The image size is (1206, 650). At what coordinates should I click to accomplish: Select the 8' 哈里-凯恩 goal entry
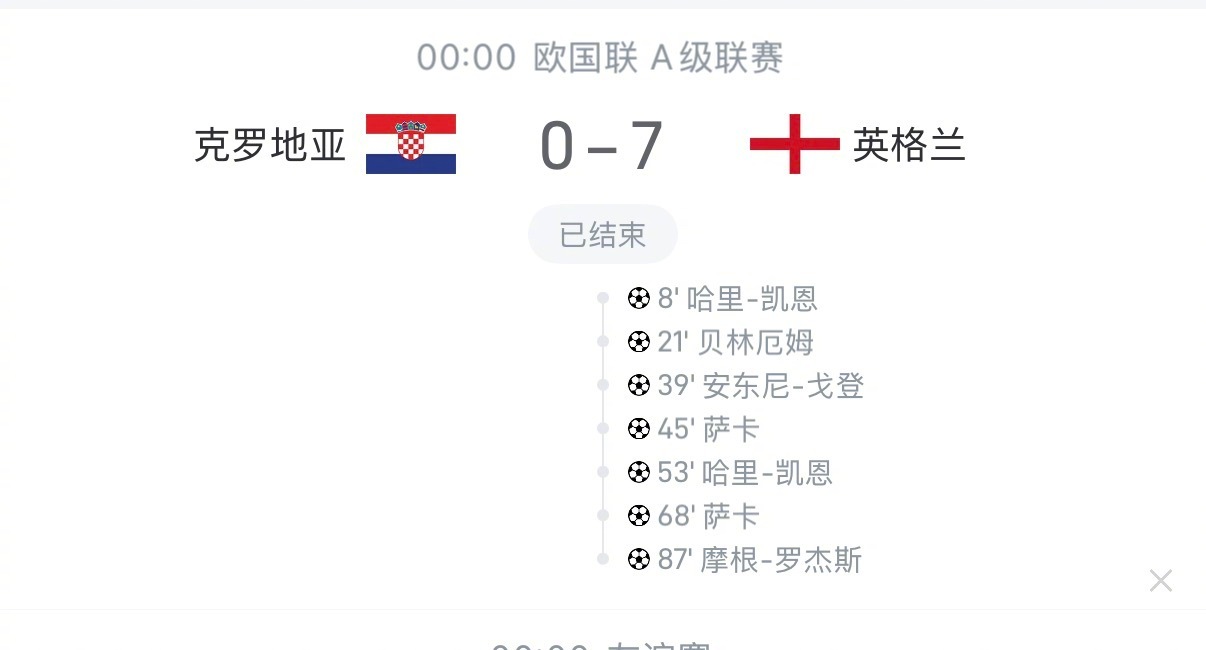722,298
